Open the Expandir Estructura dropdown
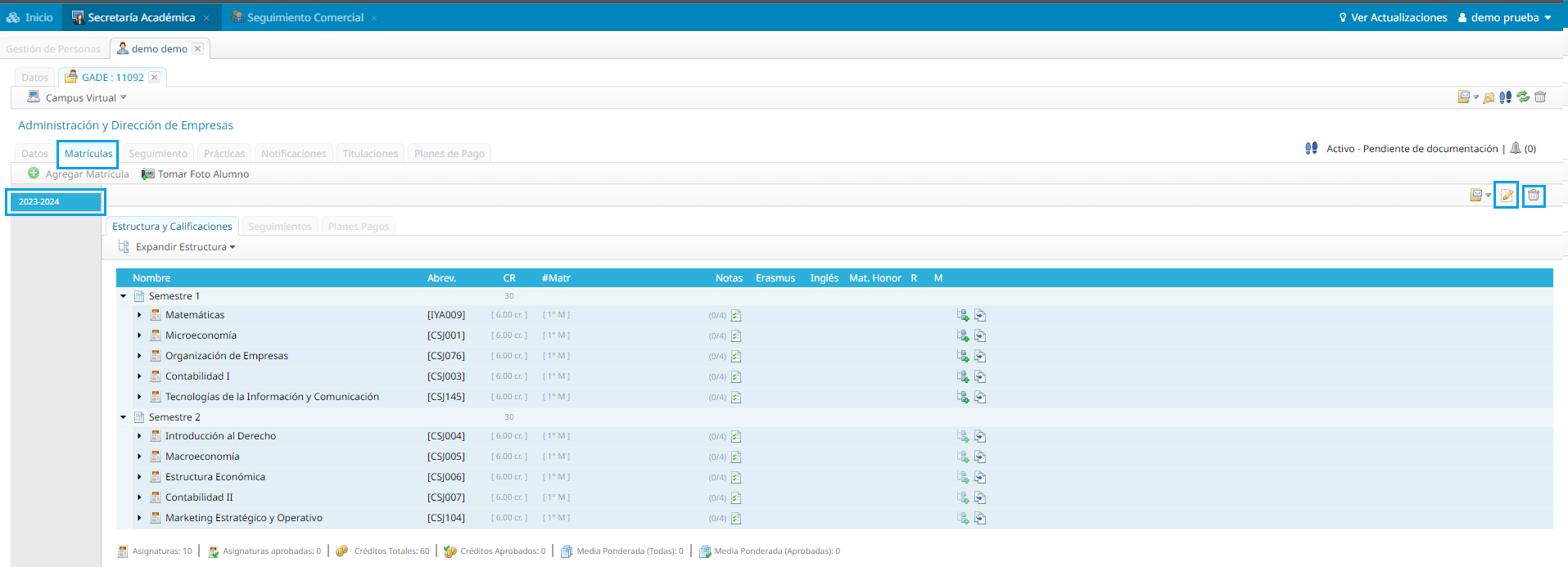 tap(185, 247)
